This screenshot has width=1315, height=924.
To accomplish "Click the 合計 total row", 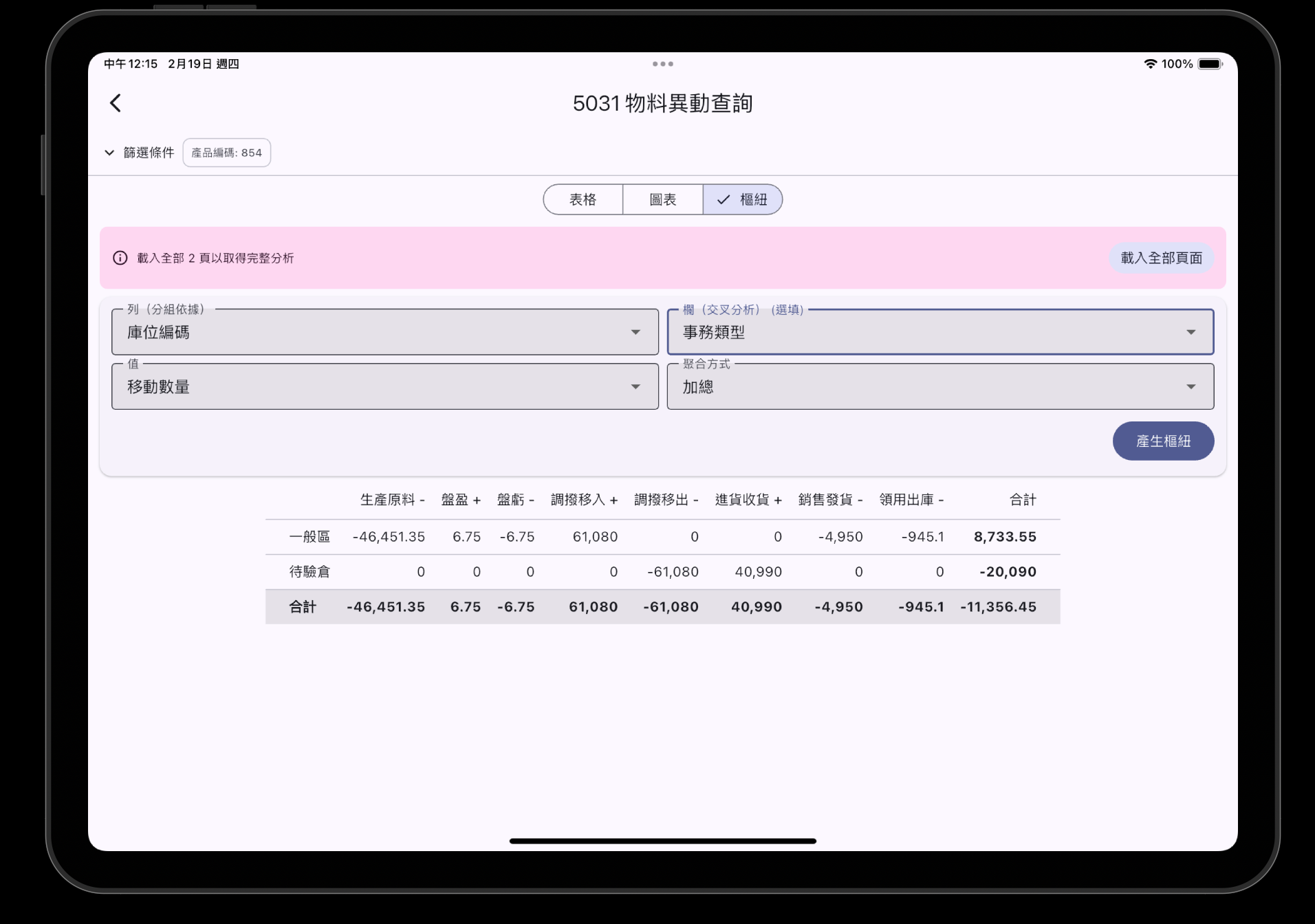I will pyautogui.click(x=301, y=606).
